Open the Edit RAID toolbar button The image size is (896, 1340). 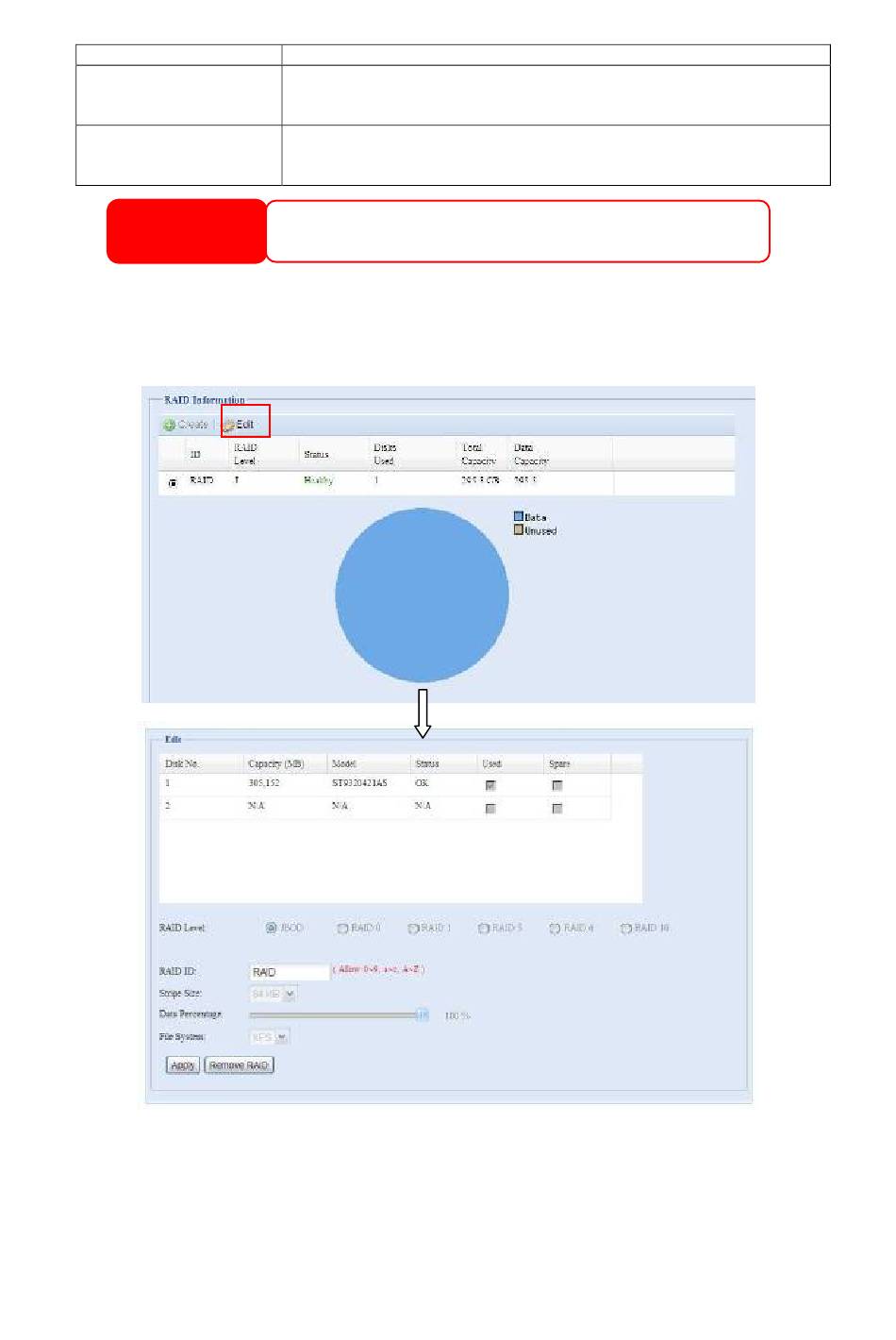tap(240, 425)
